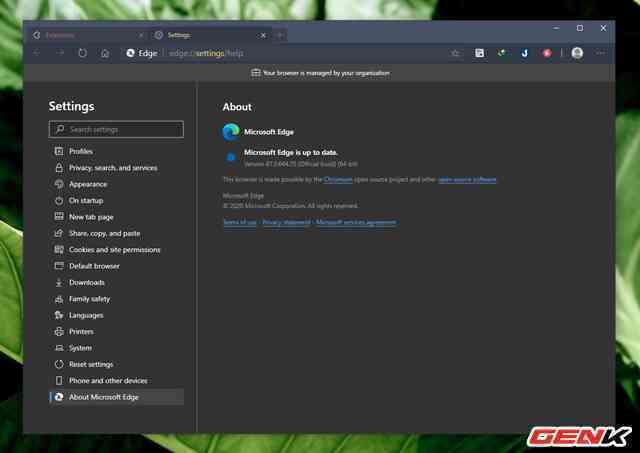Image resolution: width=640 pixels, height=453 pixels.
Task: Open the user profile avatar
Action: 577,53
